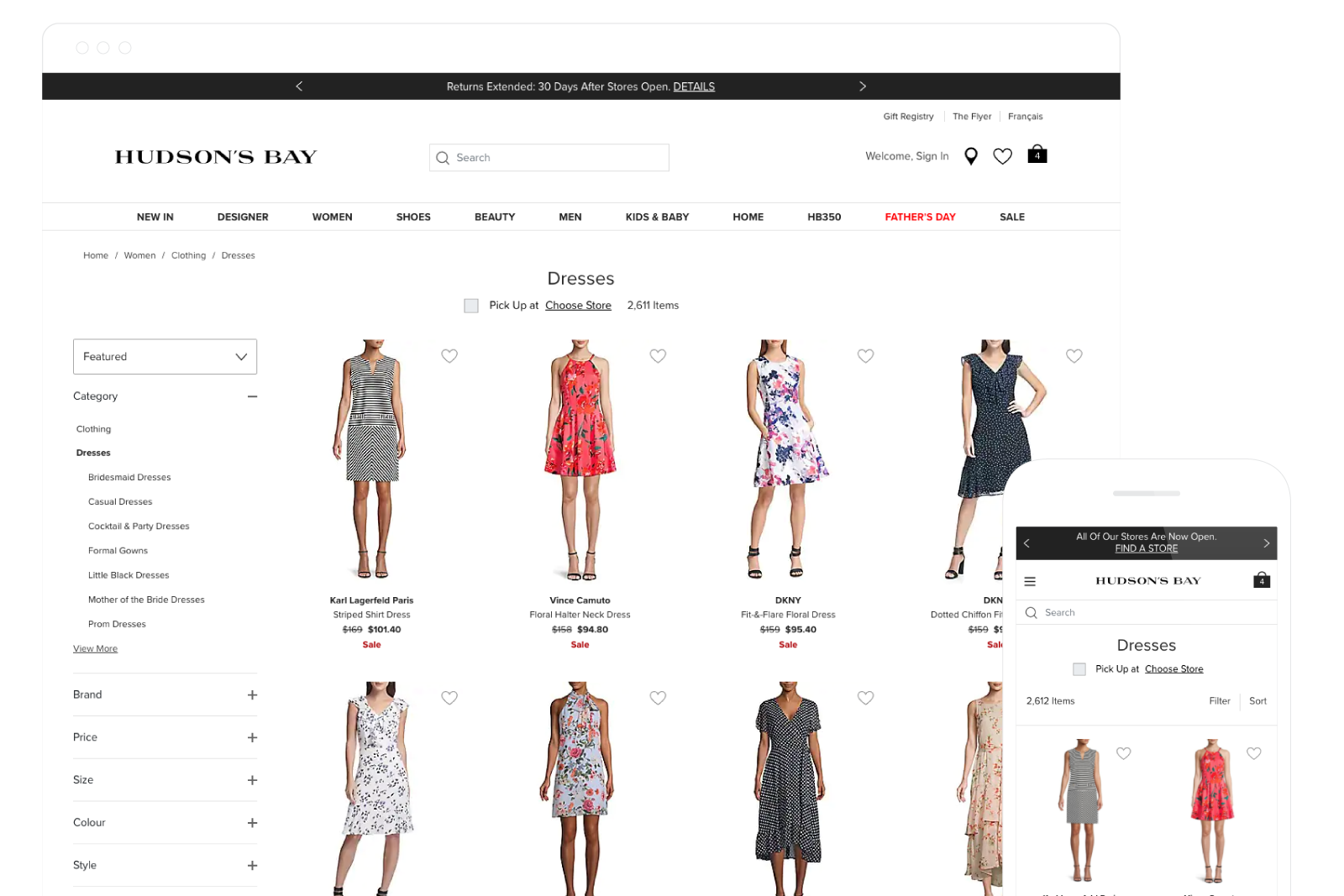The height and width of the screenshot is (896, 1344).
Task: Open the MEN menu
Action: click(x=570, y=217)
